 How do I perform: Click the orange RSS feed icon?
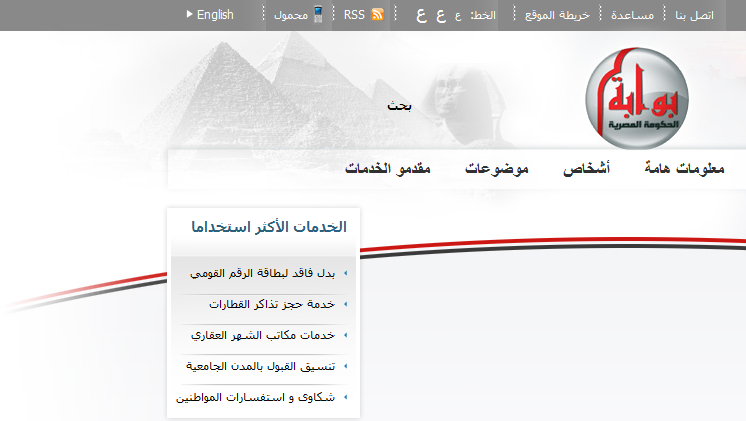click(378, 15)
